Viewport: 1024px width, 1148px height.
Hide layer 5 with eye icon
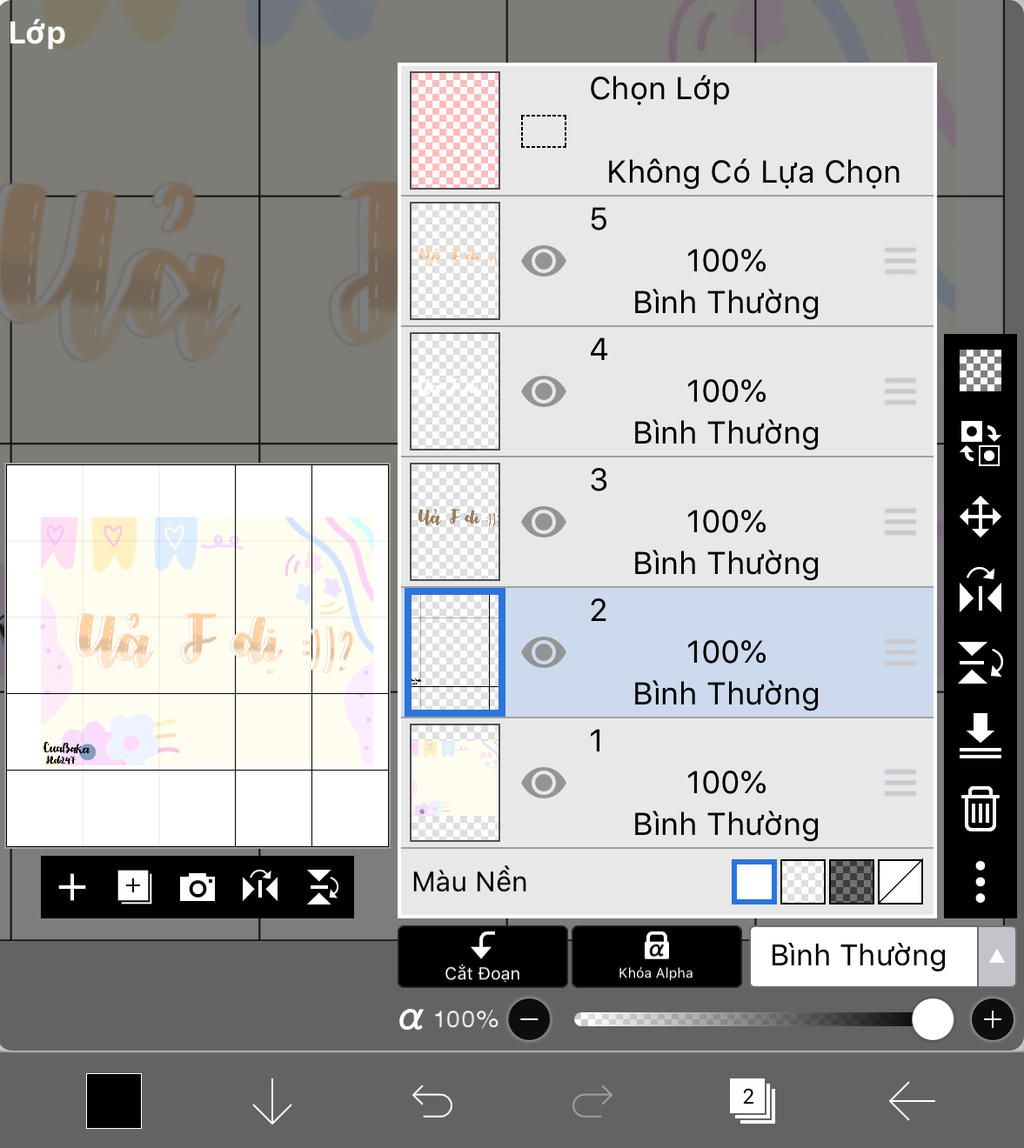543,261
